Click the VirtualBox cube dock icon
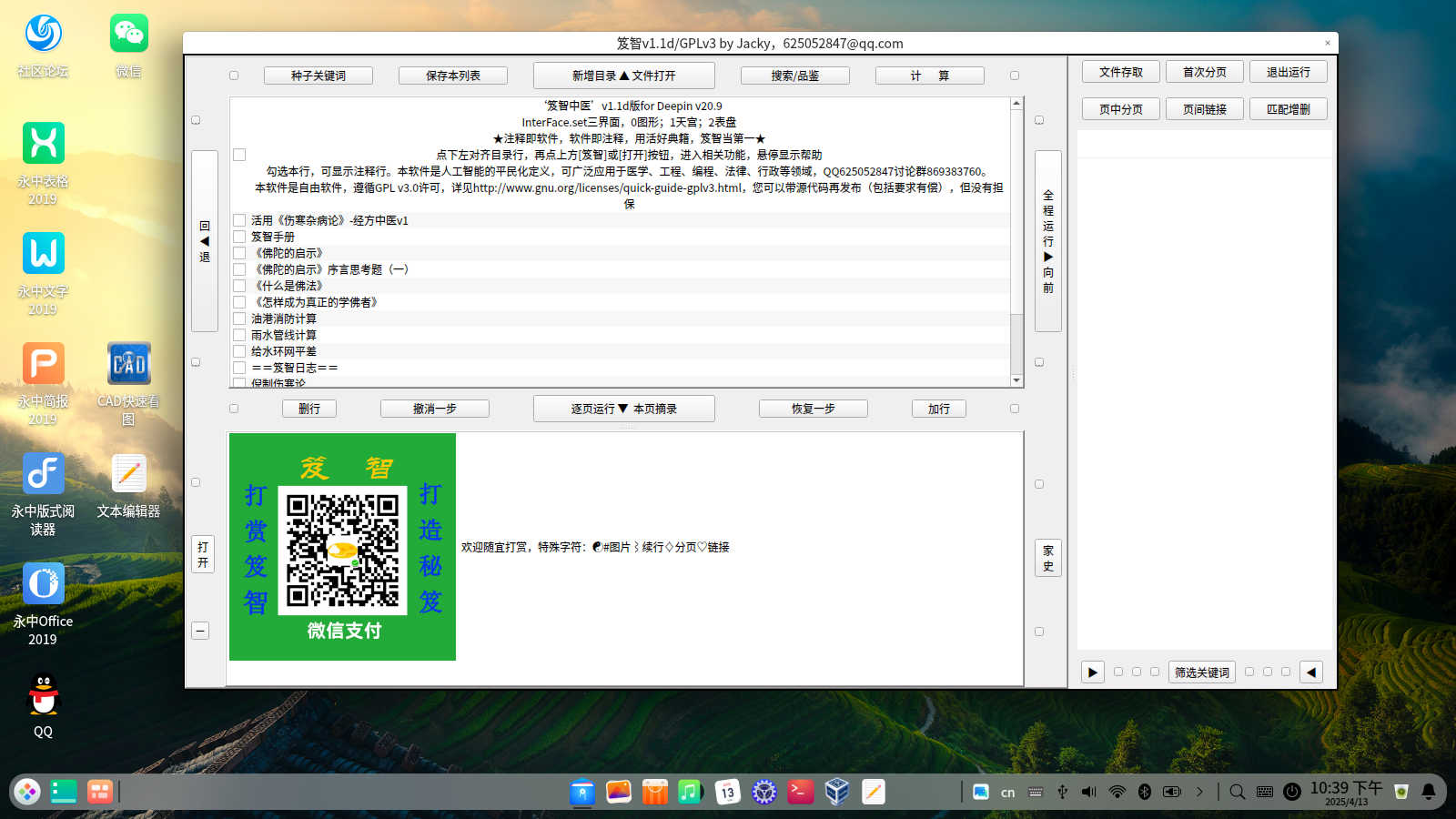The image size is (1456, 819). tap(837, 792)
